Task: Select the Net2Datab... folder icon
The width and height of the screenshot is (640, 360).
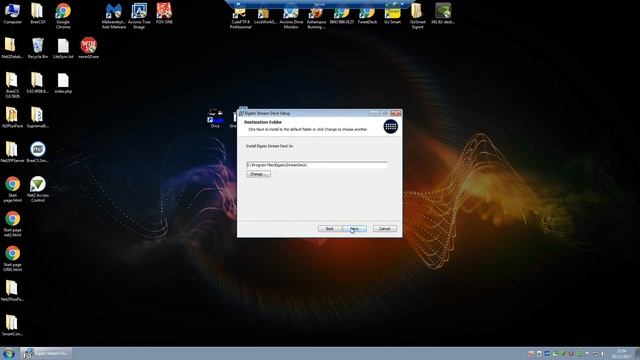Action: click(x=12, y=48)
